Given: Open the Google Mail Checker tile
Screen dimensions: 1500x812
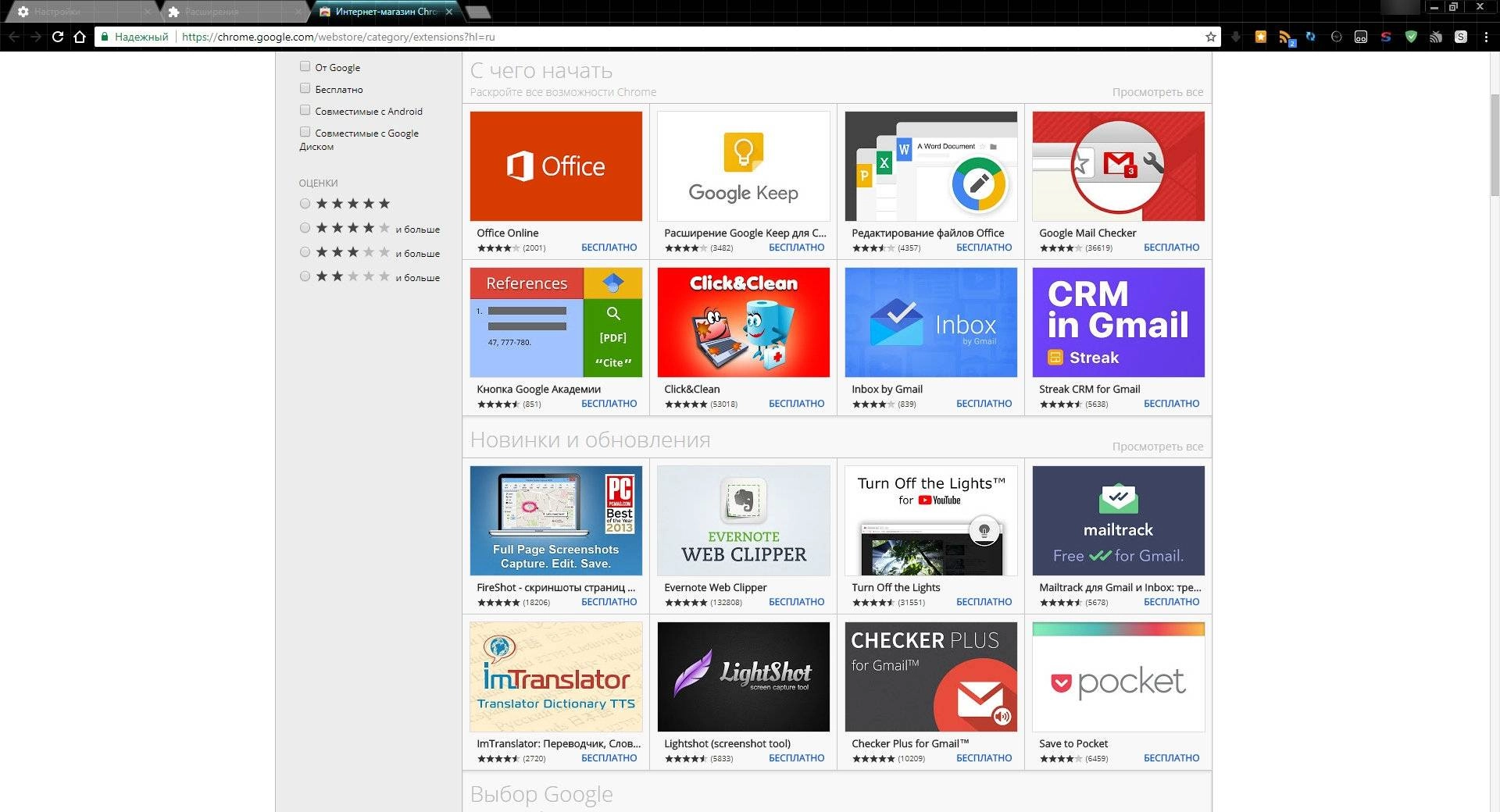Looking at the screenshot, I should coord(1119,166).
